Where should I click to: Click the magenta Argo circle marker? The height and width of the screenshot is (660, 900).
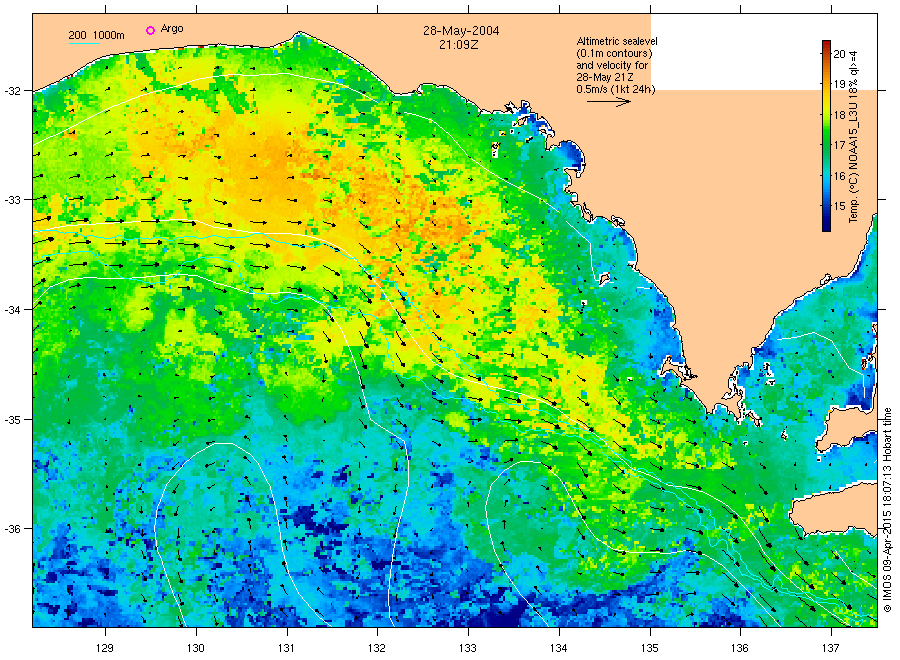(150, 30)
